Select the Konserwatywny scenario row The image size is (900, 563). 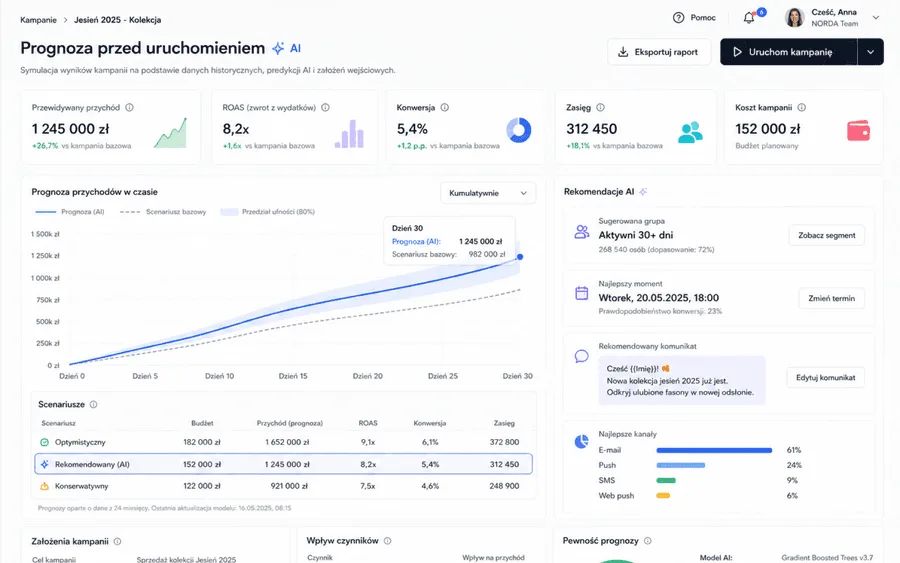click(x=284, y=486)
